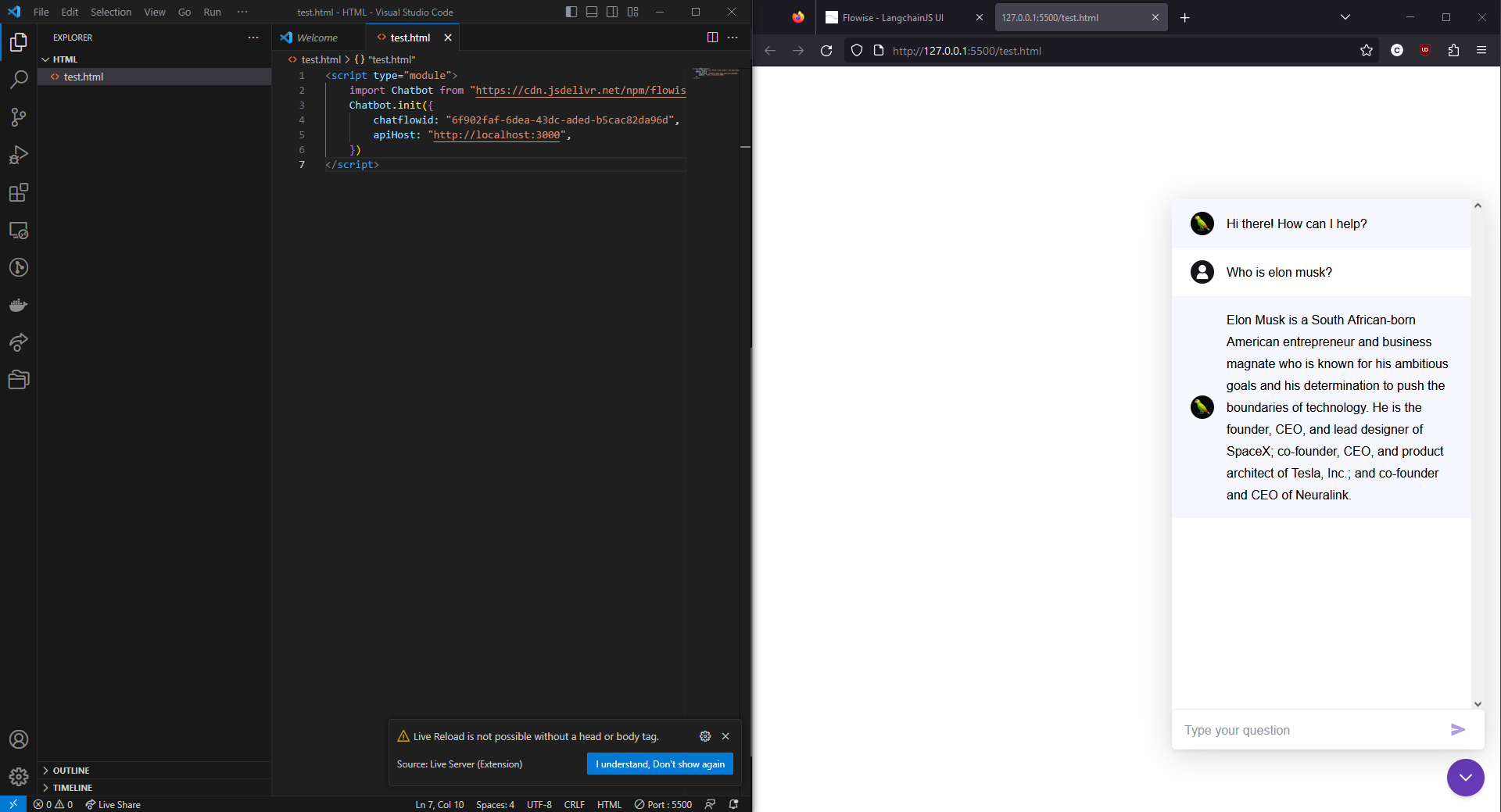
Task: Click the Firefox back arrow
Action: (x=770, y=51)
